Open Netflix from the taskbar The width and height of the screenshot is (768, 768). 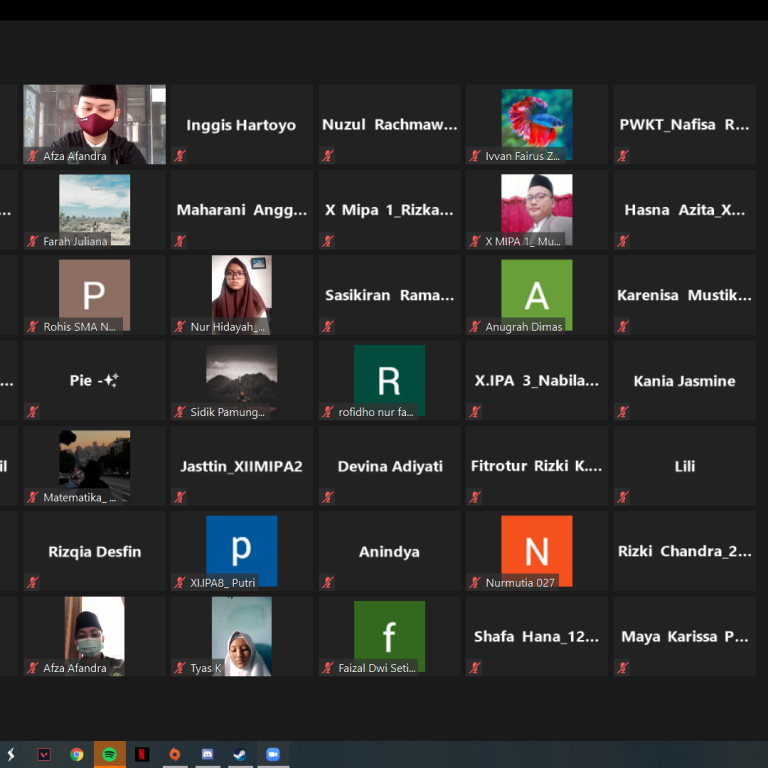pos(142,754)
